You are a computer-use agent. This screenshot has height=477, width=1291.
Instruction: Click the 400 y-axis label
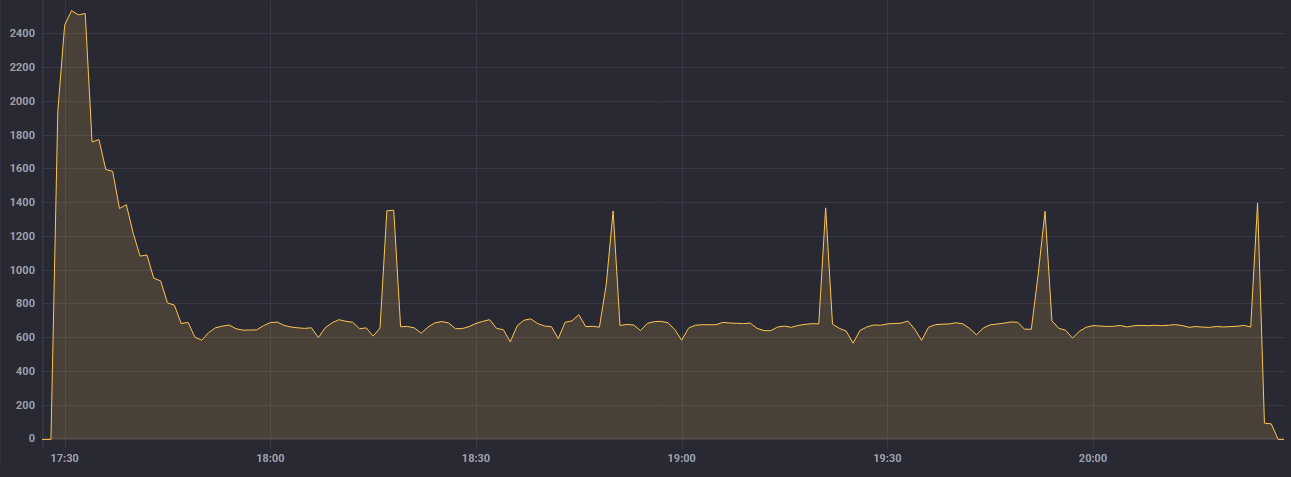25,372
